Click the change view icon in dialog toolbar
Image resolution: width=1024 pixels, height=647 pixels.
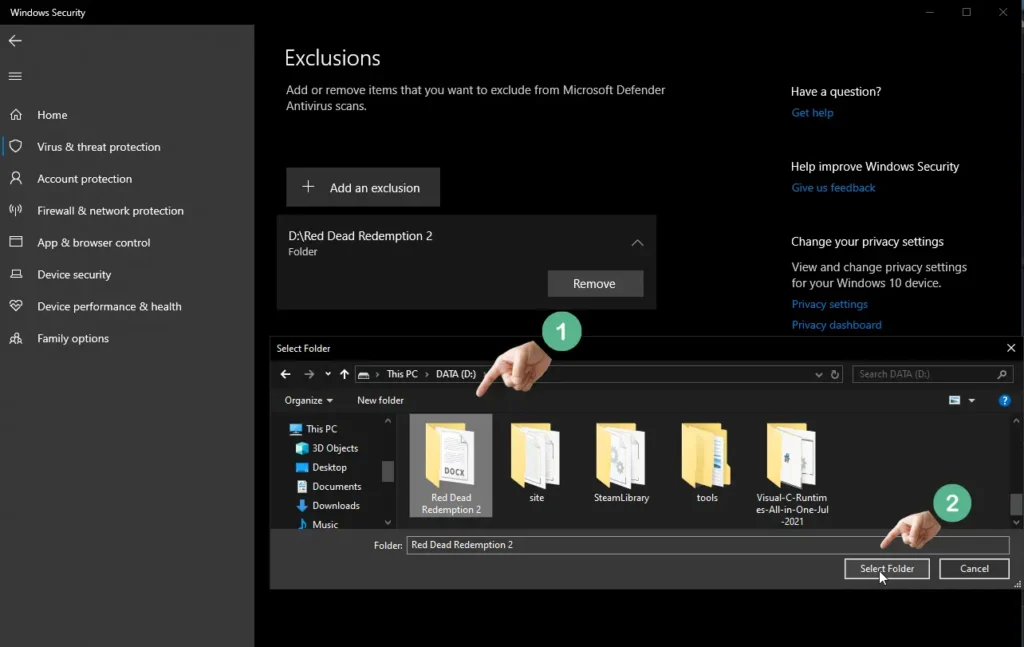954,400
